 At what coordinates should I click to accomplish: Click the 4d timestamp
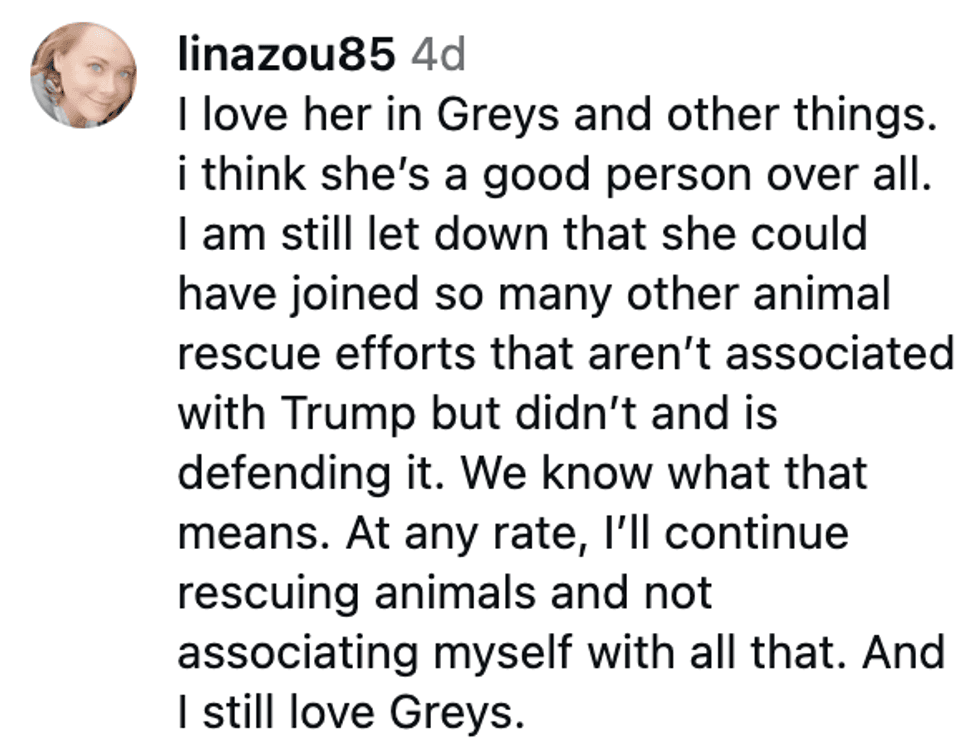coord(438,57)
